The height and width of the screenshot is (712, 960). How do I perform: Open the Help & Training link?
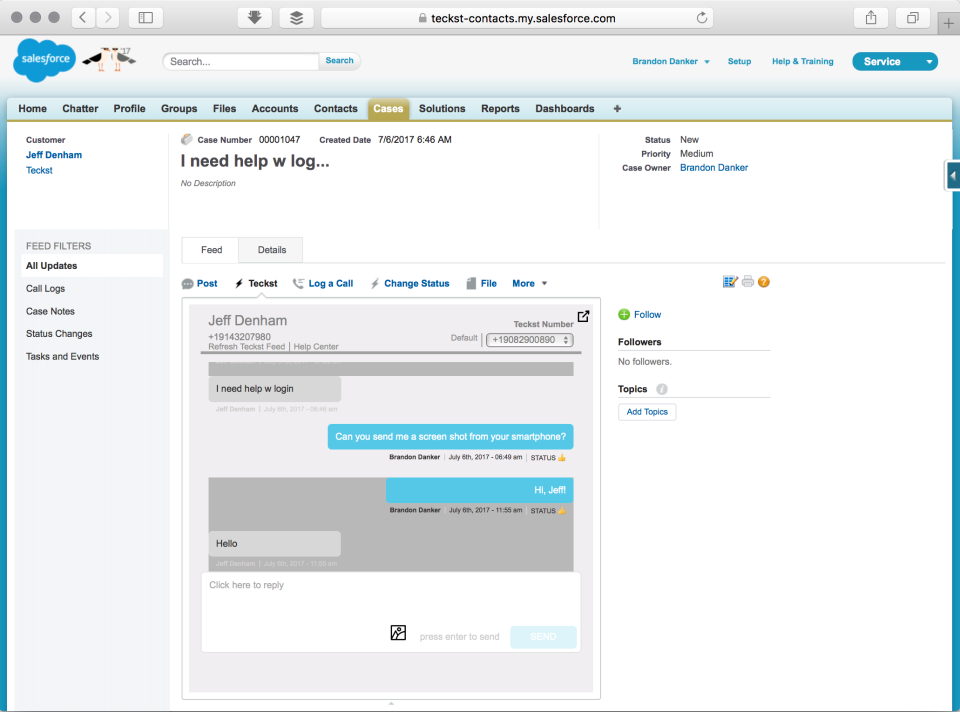click(x=802, y=61)
